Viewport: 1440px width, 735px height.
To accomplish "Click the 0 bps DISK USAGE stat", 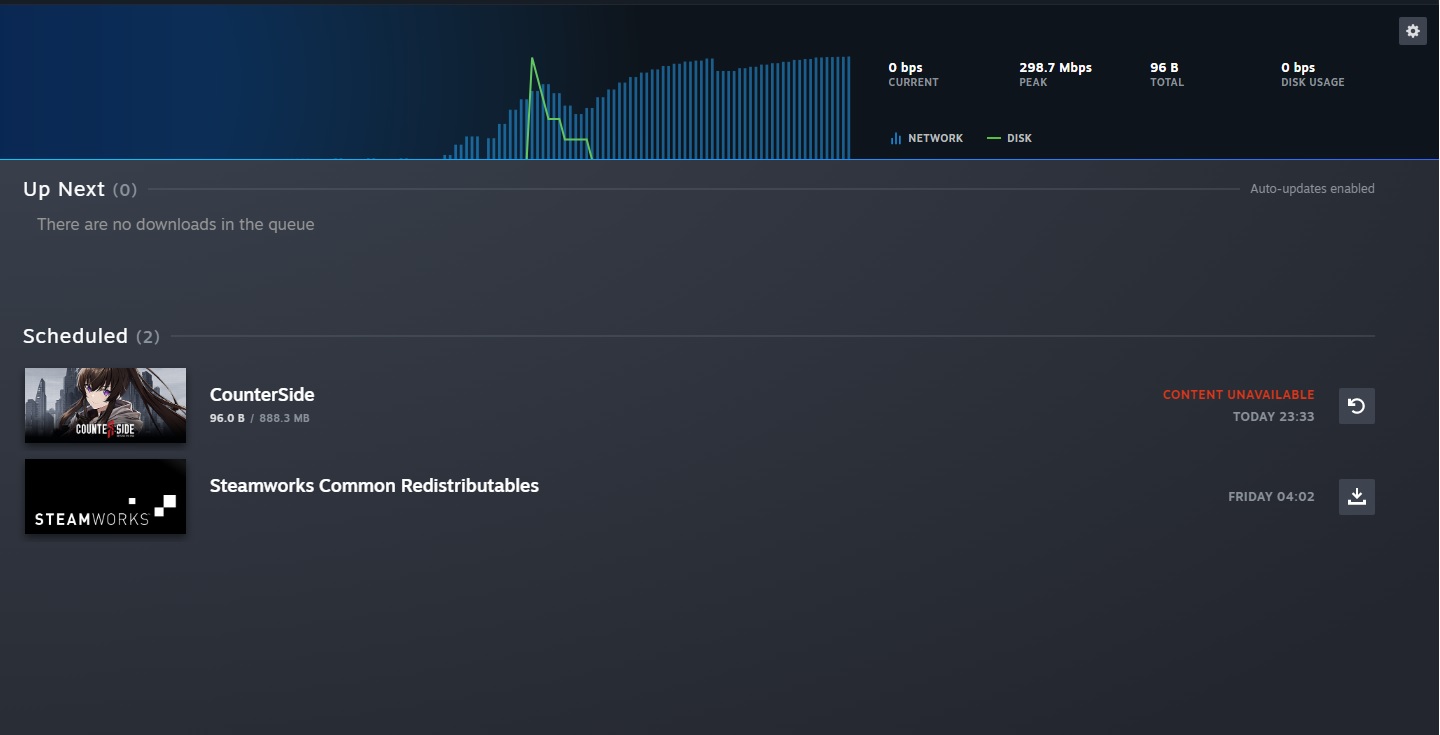I will coord(1312,74).
